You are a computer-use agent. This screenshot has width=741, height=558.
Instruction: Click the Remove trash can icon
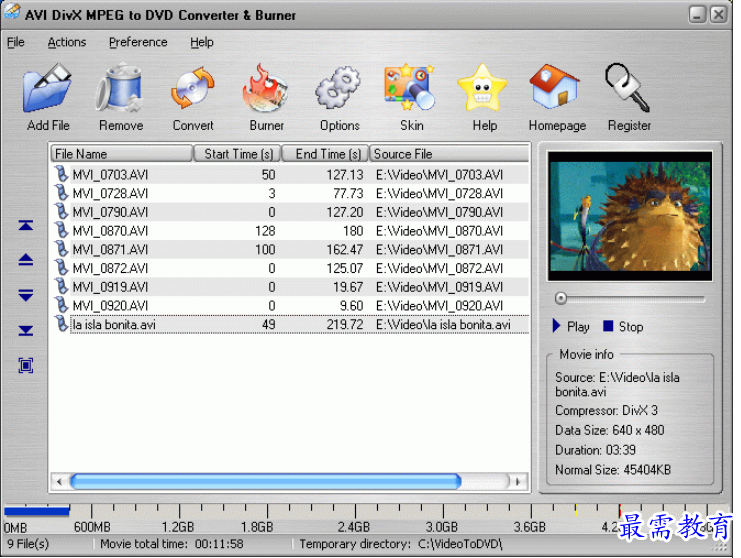[120, 89]
